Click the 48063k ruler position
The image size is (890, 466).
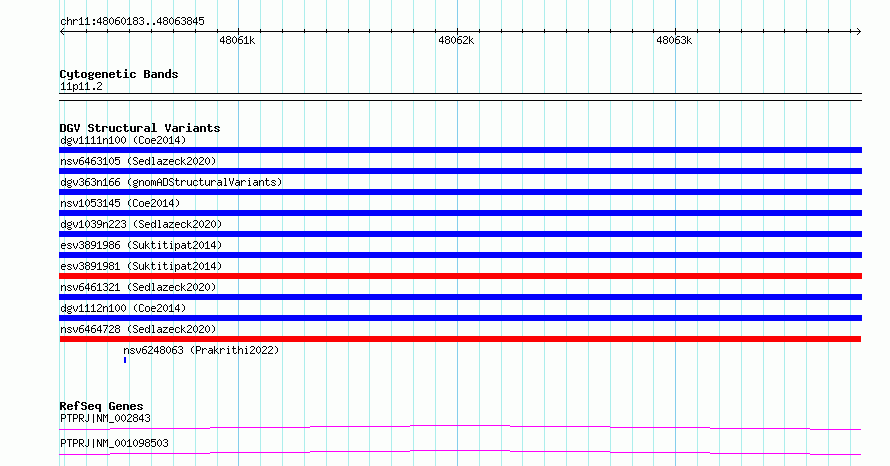point(674,40)
